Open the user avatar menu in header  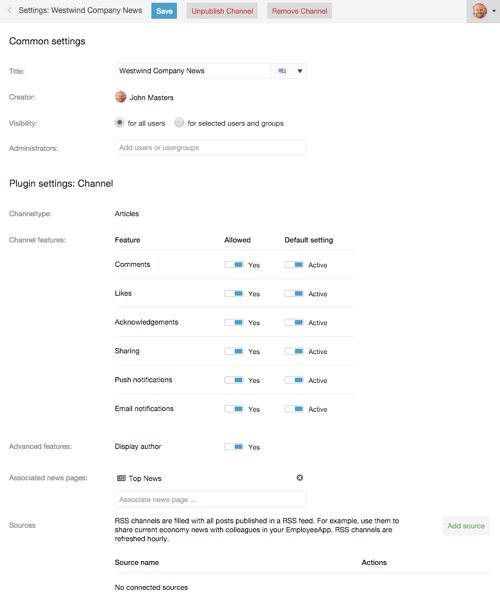click(480, 11)
